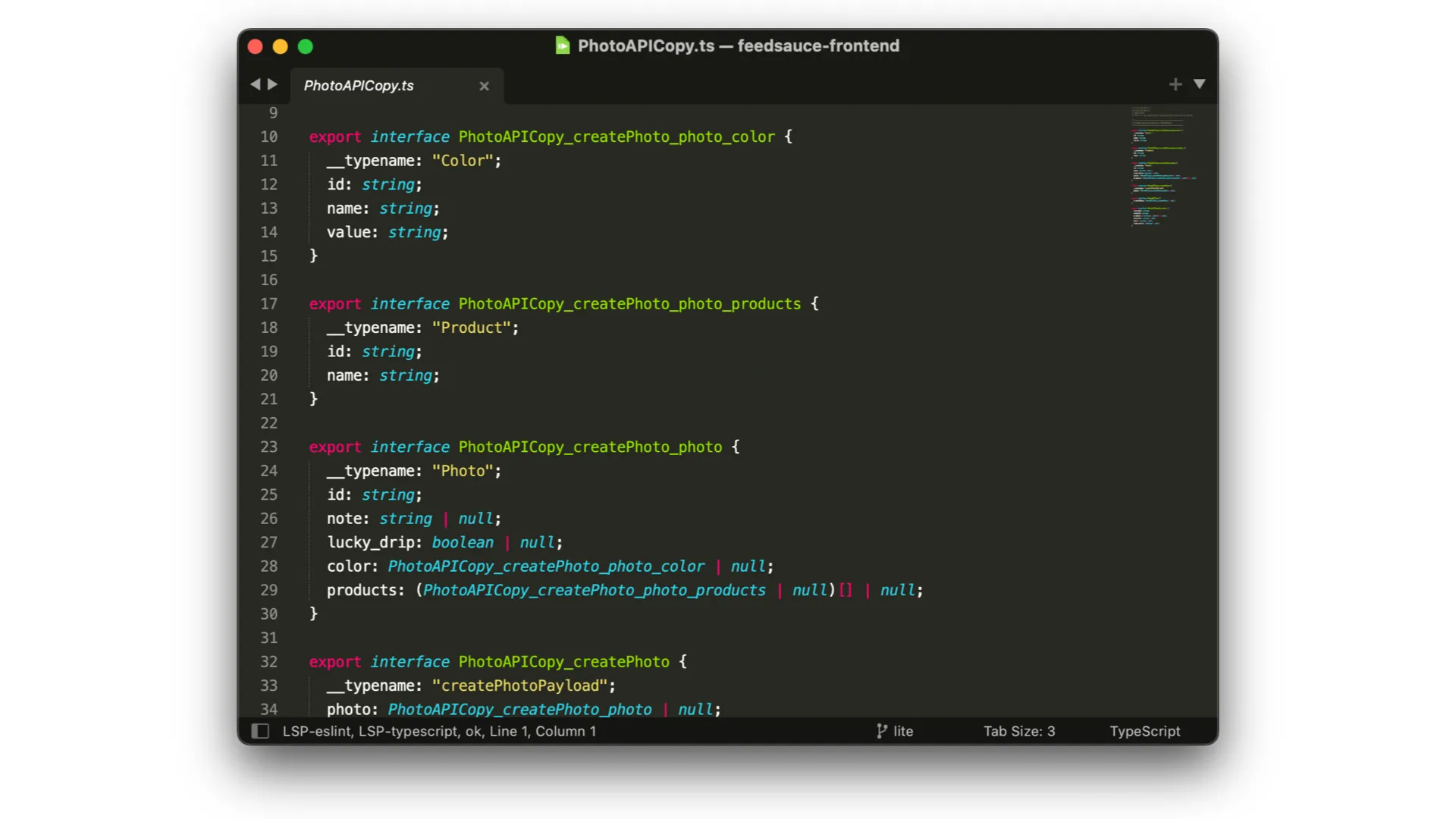Click the yellow minimize window button
Viewport: 1456px width, 819px height.
pos(280,46)
